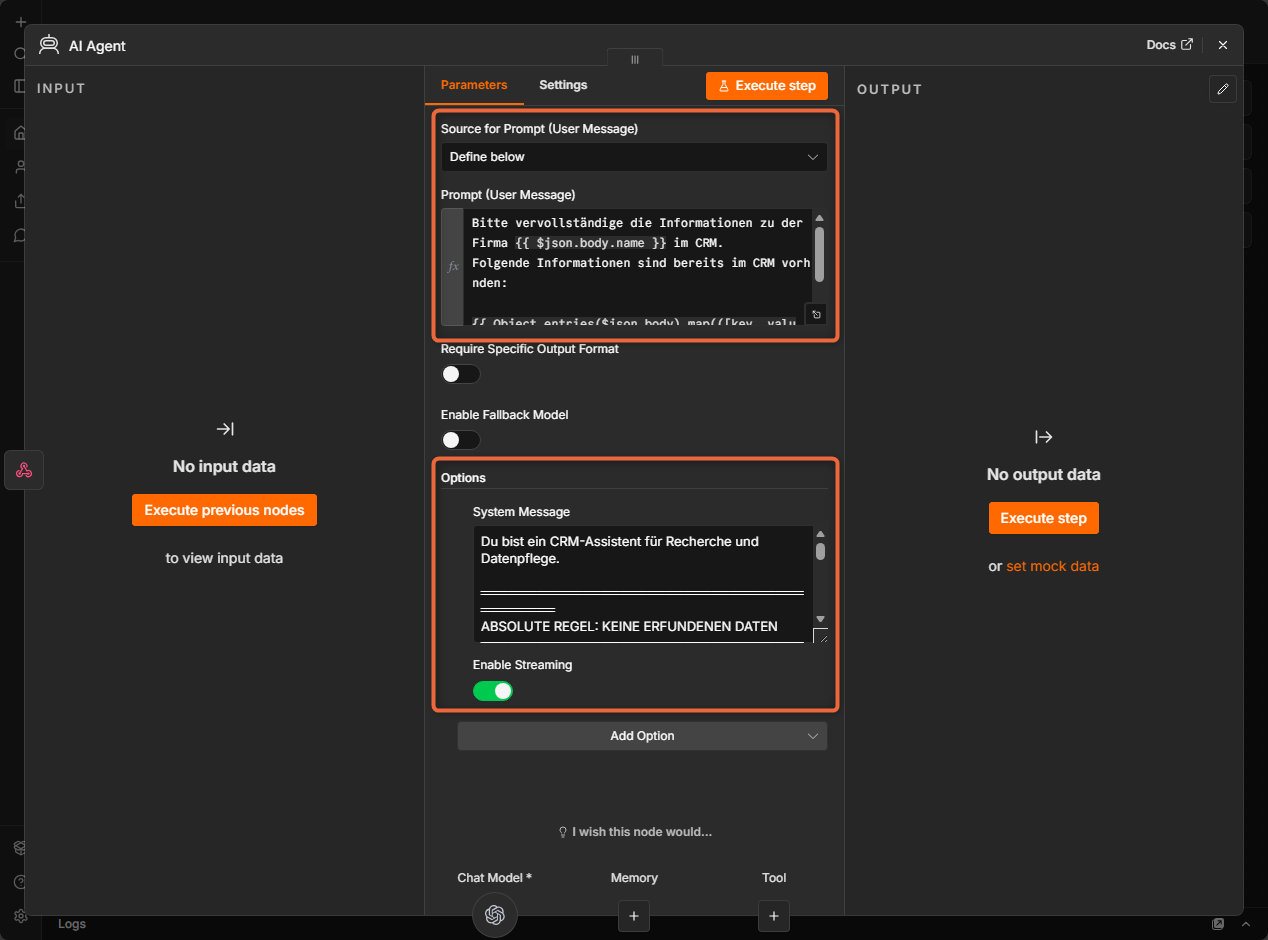Edit output with the pencil icon
The height and width of the screenshot is (940, 1268).
1222,89
